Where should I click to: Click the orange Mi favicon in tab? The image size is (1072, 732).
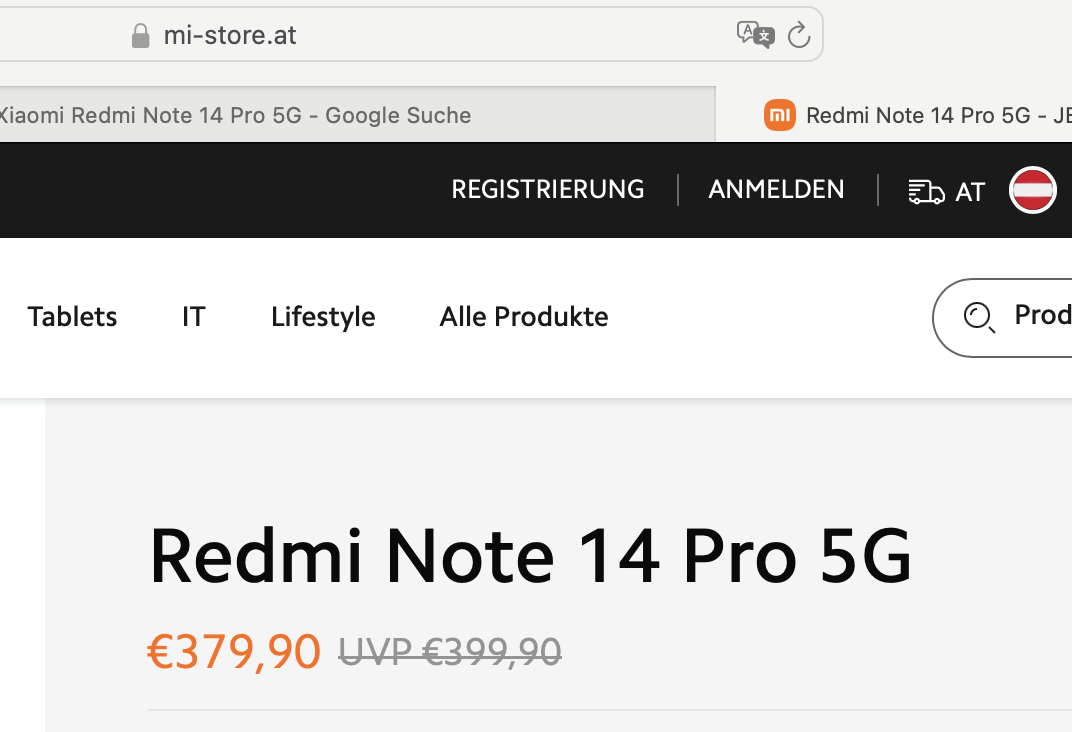(x=779, y=115)
